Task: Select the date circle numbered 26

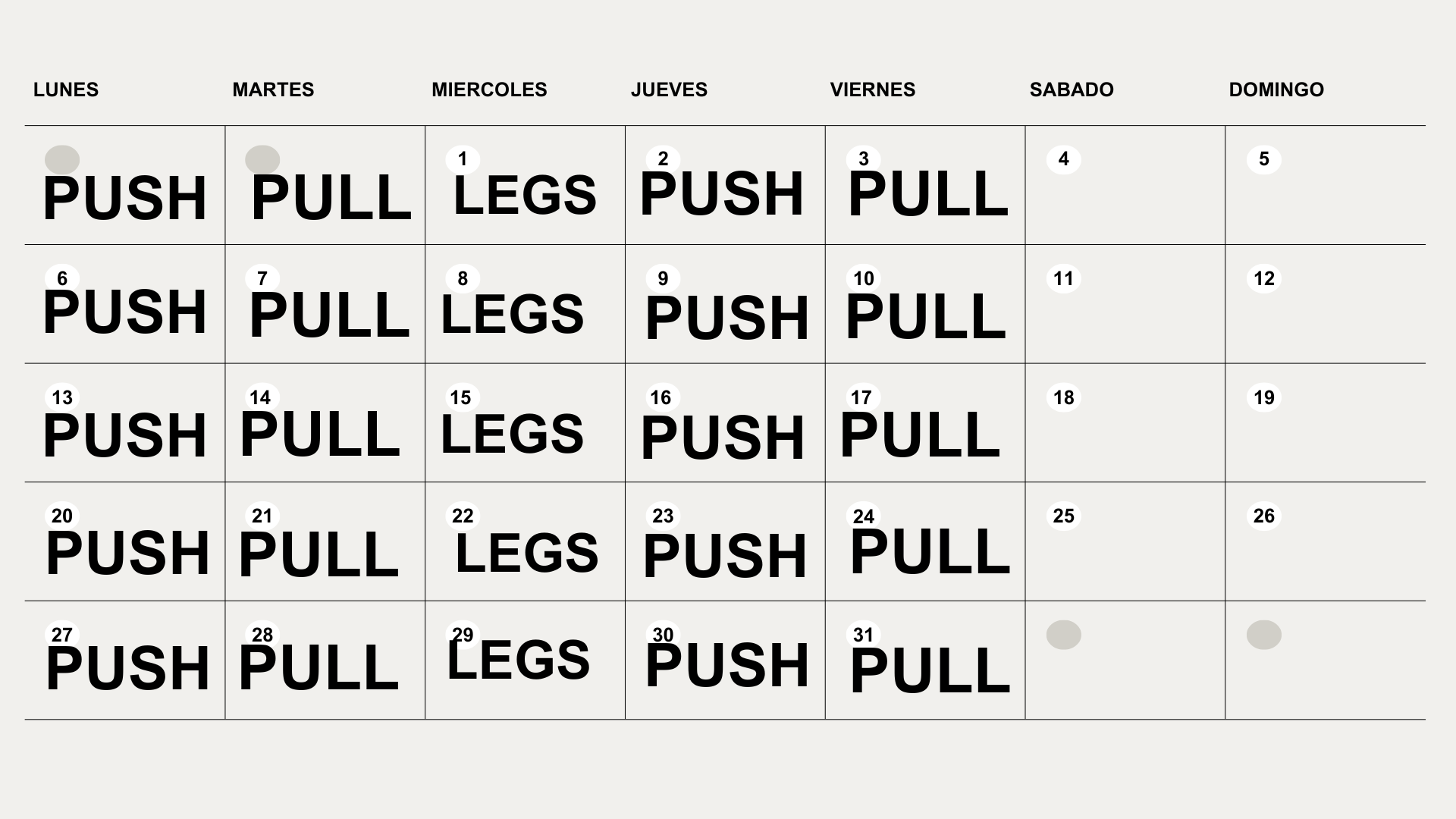Action: coord(1264,516)
